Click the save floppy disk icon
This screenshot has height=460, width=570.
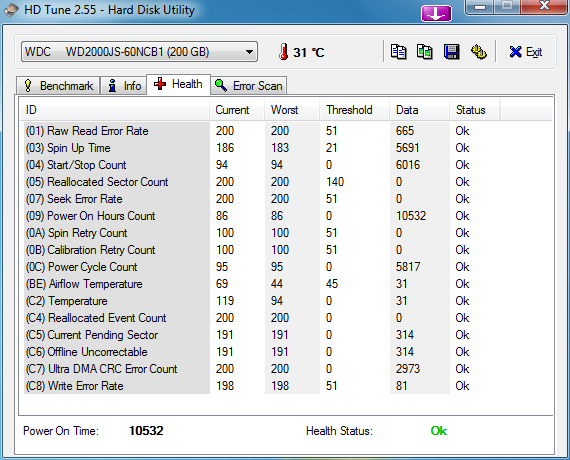pos(451,52)
